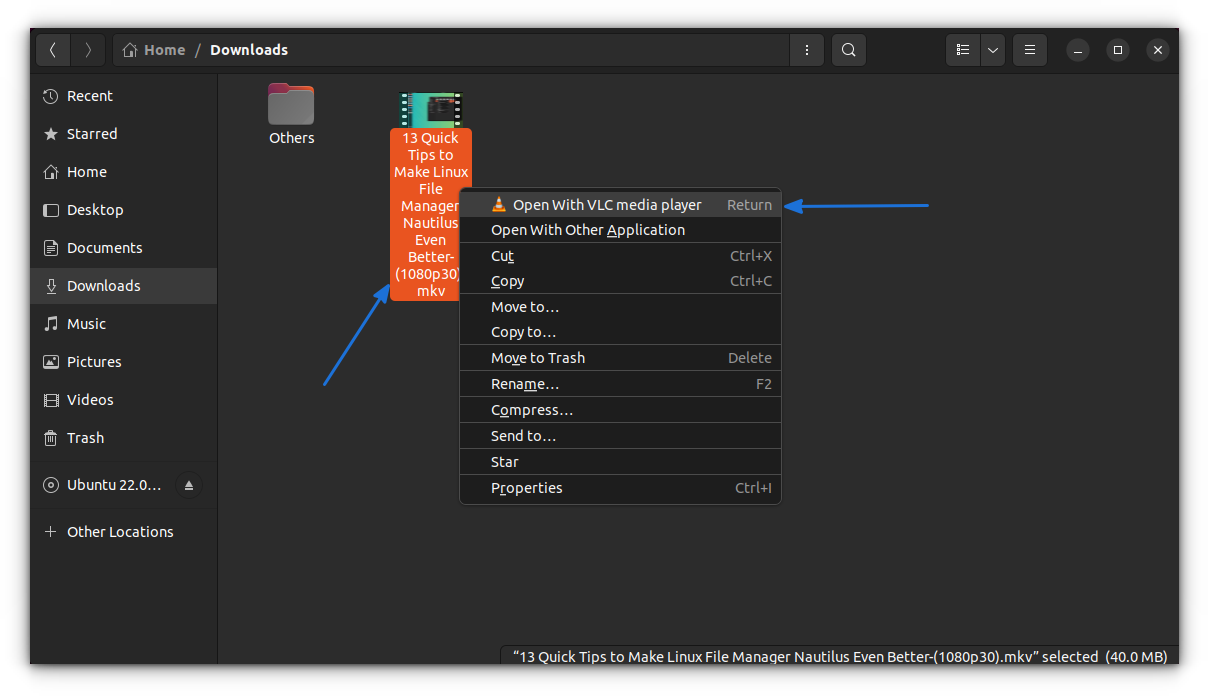Open the search icon in toolbar
The width and height of the screenshot is (1209, 696).
[x=848, y=49]
